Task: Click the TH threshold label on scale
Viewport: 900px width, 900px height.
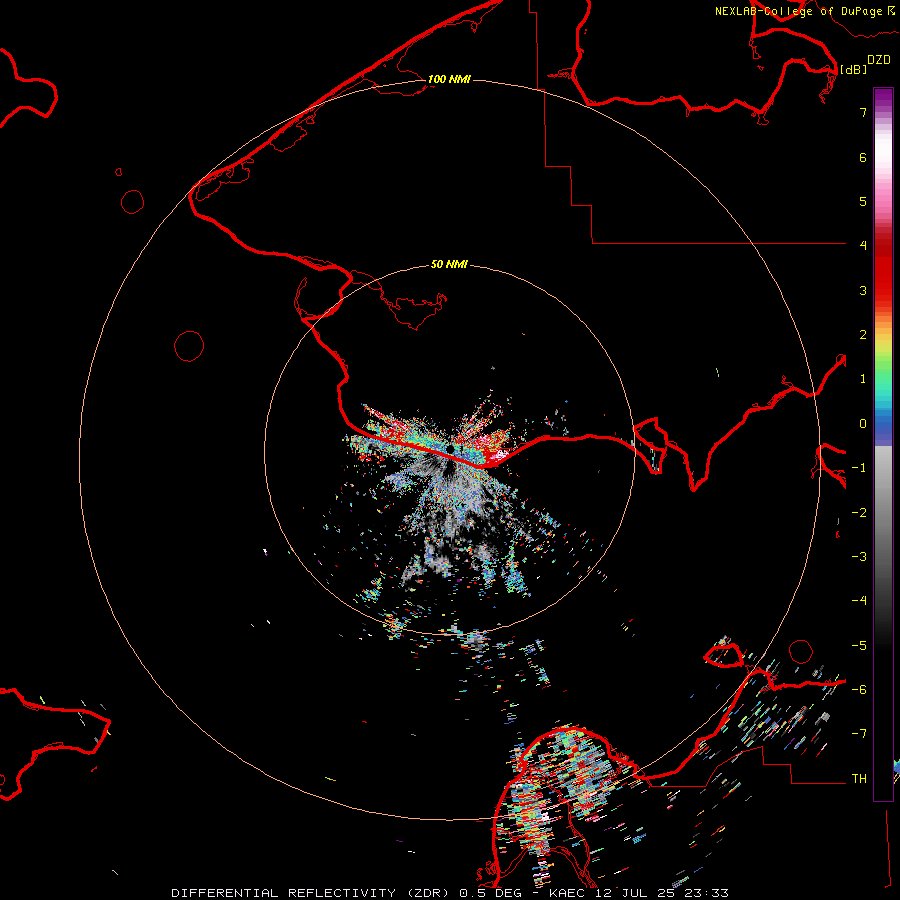Action: (859, 779)
